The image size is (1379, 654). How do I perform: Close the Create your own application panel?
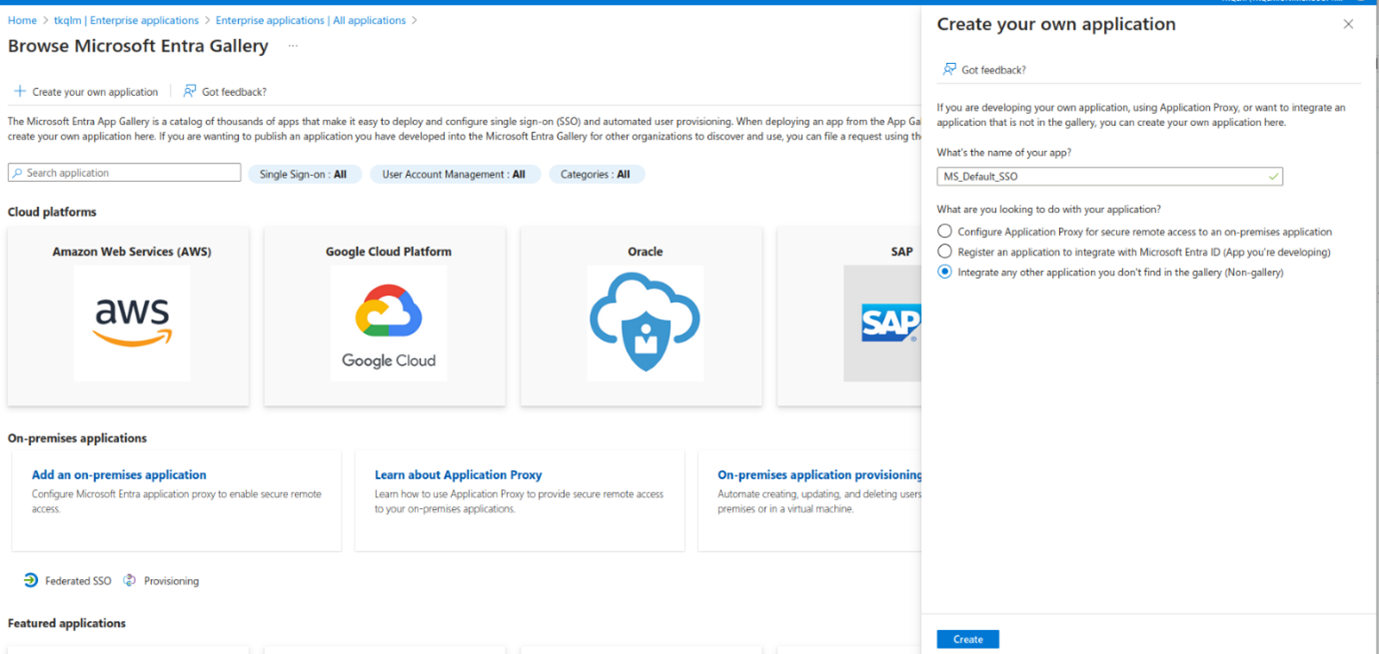point(1348,24)
